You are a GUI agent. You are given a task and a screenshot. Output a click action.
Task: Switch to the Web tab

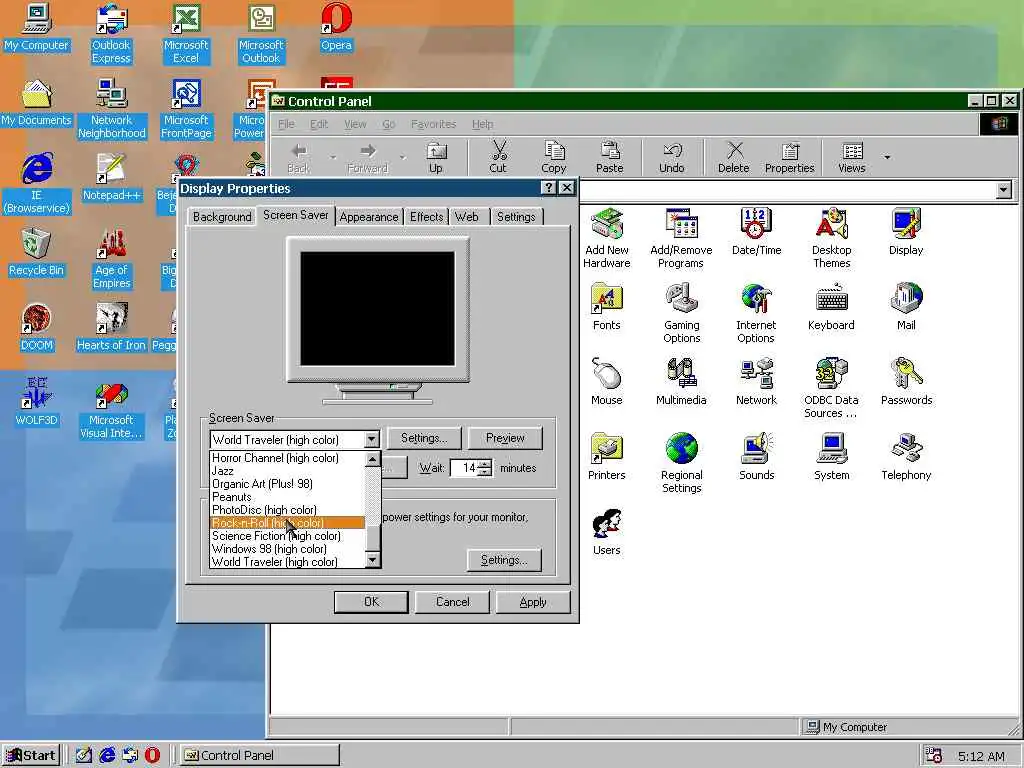[466, 217]
